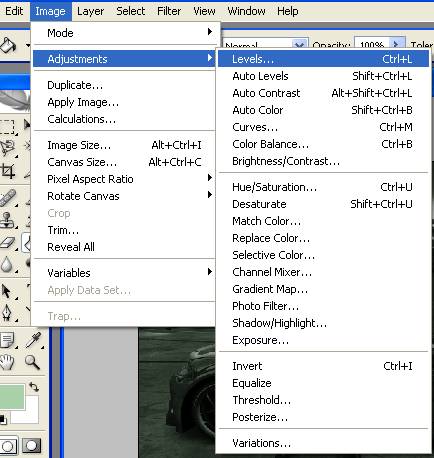This screenshot has height=458, width=434.
Task: Open Shadow/Highlight dialog
Action: pyautogui.click(x=323, y=323)
